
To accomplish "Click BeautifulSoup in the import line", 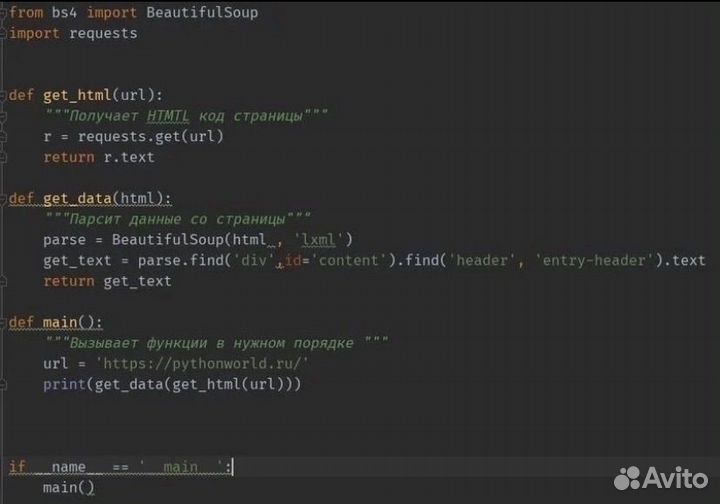I will [202, 13].
